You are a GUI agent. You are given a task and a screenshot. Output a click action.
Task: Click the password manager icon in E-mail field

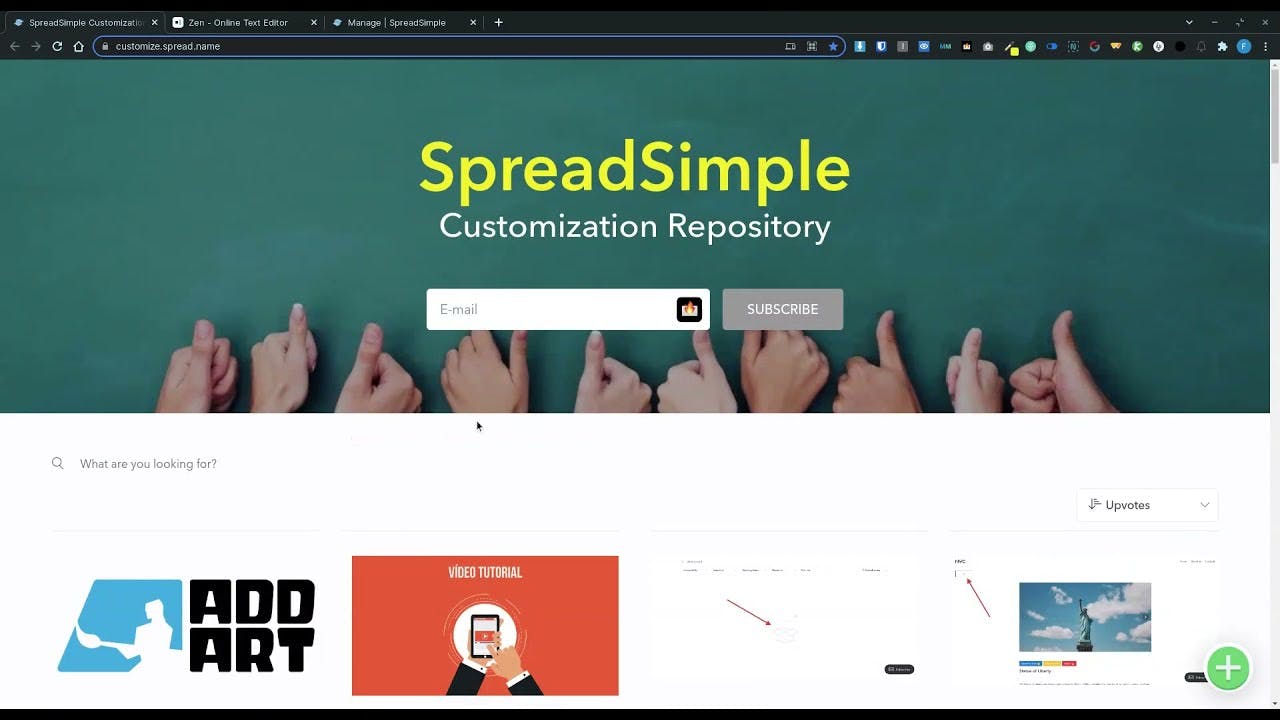point(689,309)
